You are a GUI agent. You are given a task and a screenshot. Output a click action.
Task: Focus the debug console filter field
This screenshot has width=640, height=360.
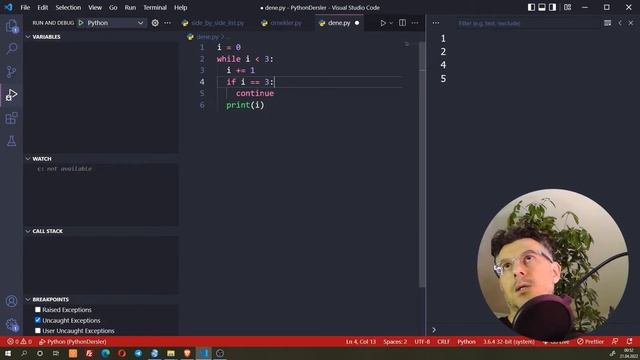pos(527,23)
